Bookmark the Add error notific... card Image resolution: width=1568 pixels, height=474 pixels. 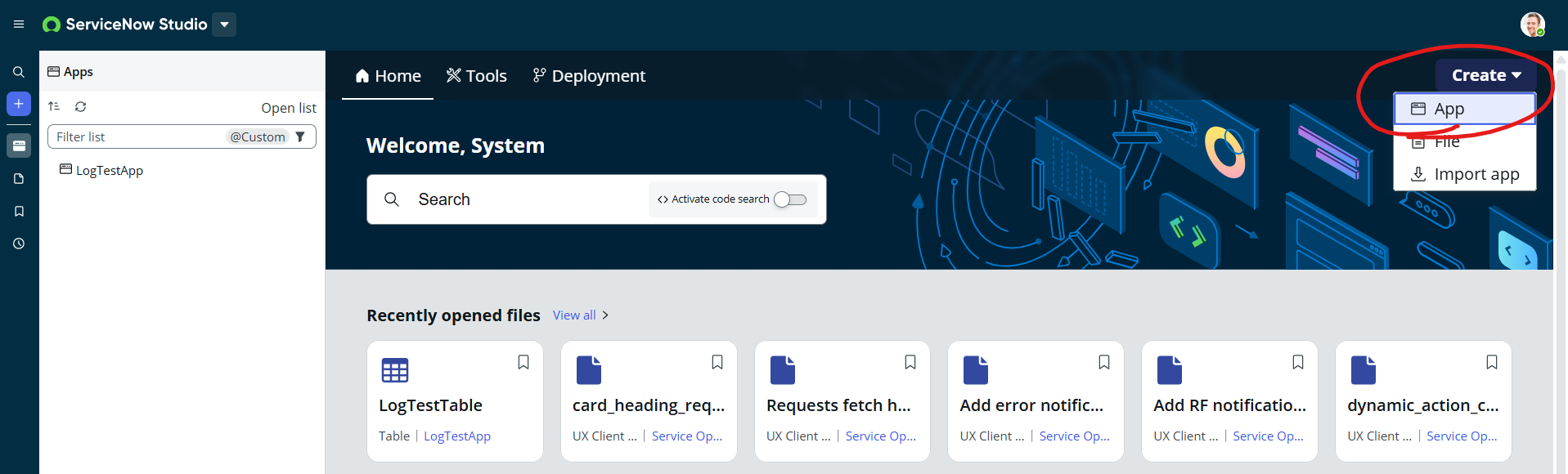pyautogui.click(x=1104, y=362)
